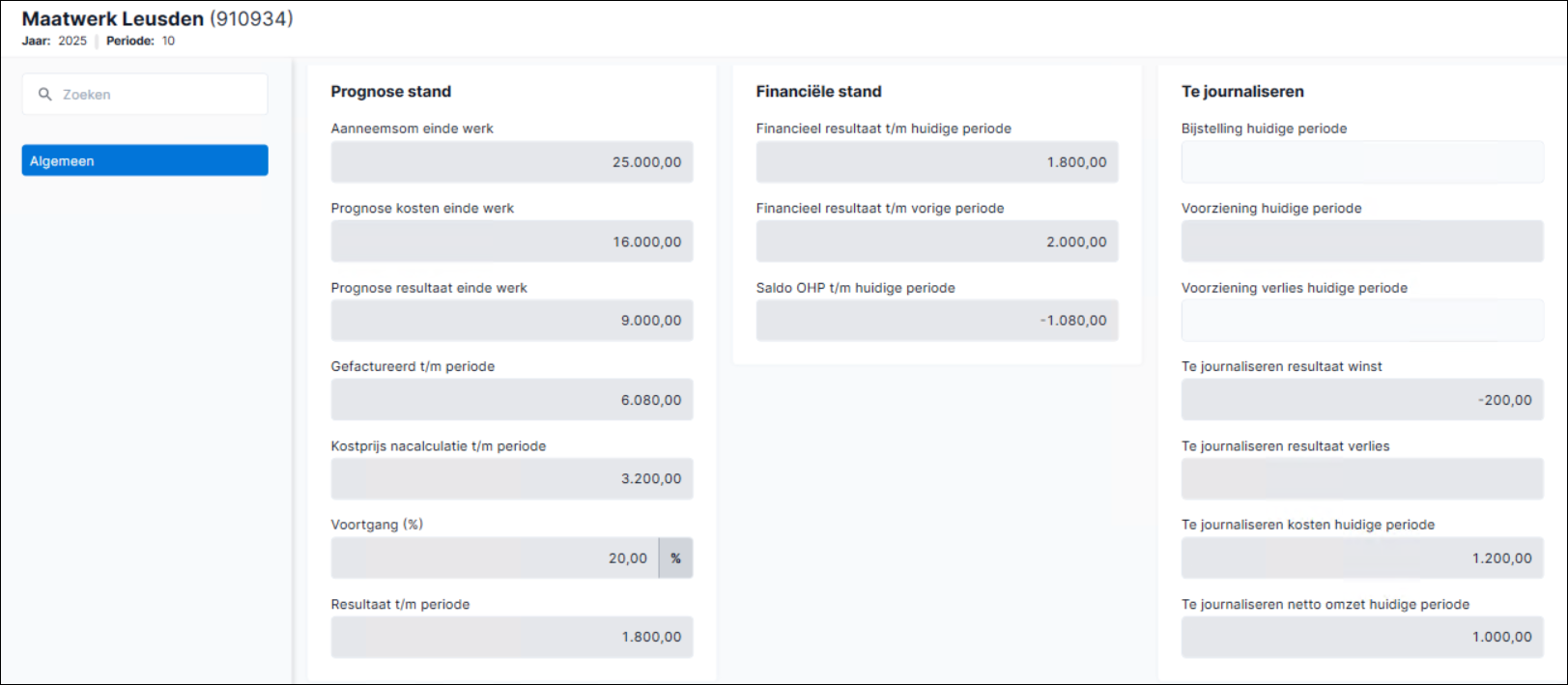Click Te journaliseren kosten huidige periode field
Image resolution: width=1568 pixels, height=685 pixels.
[1362, 558]
